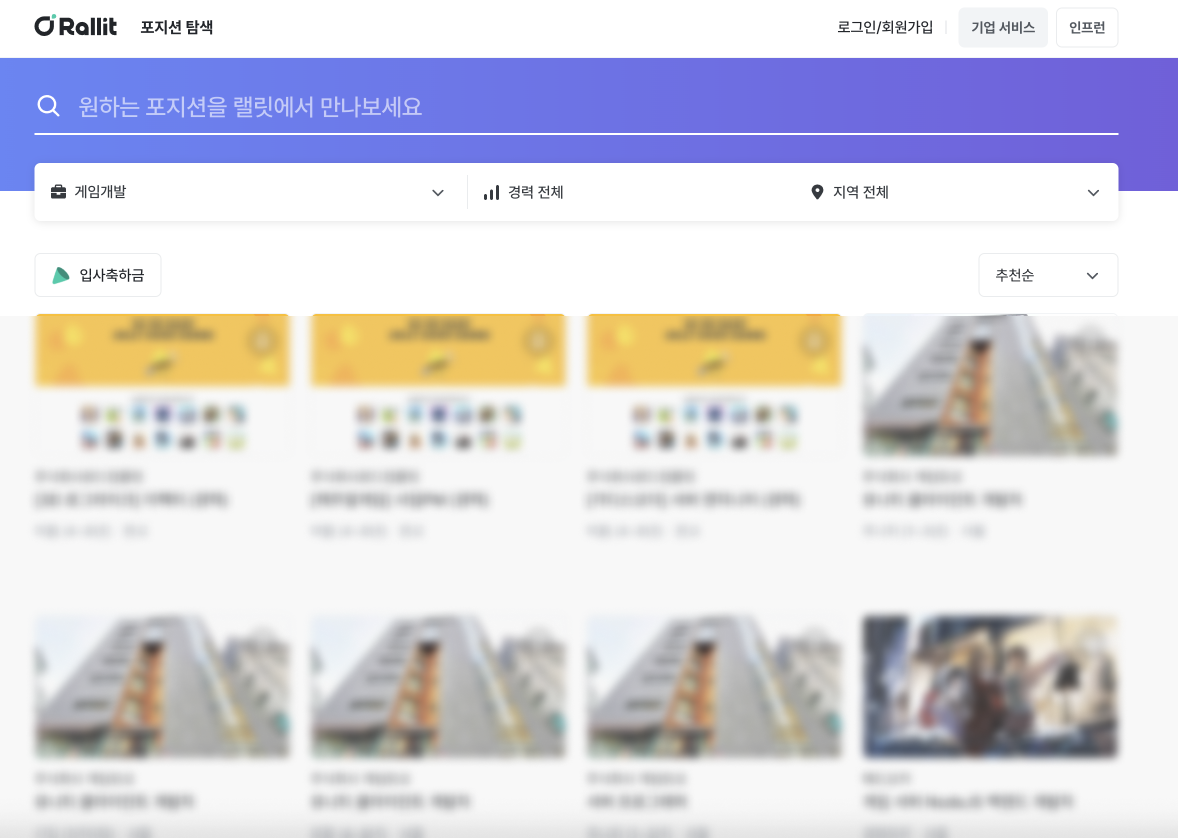Viewport: 1178px width, 838px height.
Task: Open the 추천순 sort dropdown
Action: pyautogui.click(x=1048, y=275)
